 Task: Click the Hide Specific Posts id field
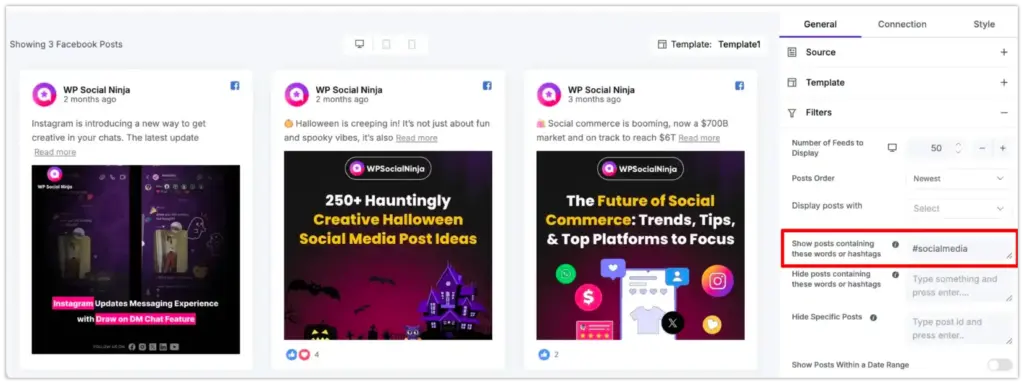[x=959, y=328]
